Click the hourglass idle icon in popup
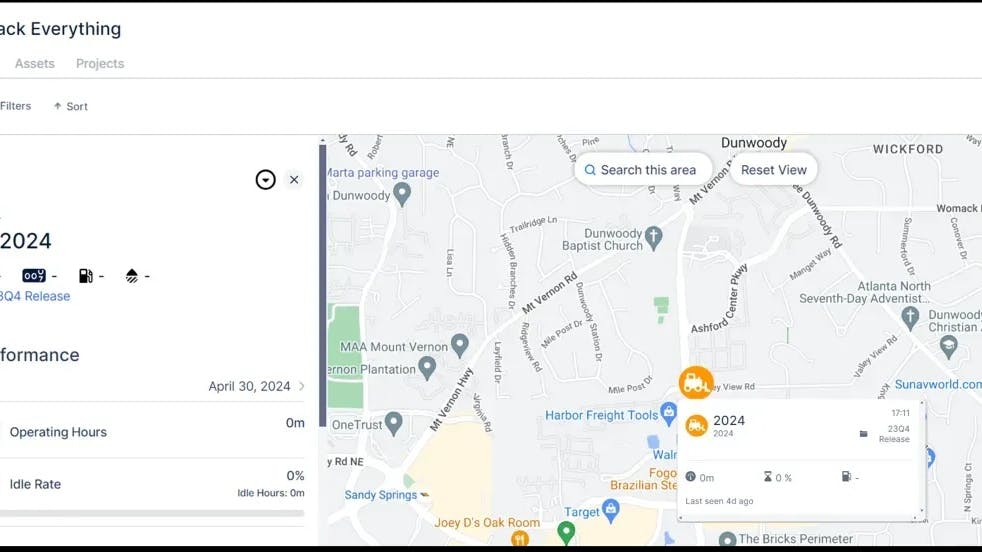The width and height of the screenshot is (982, 552). tap(768, 477)
